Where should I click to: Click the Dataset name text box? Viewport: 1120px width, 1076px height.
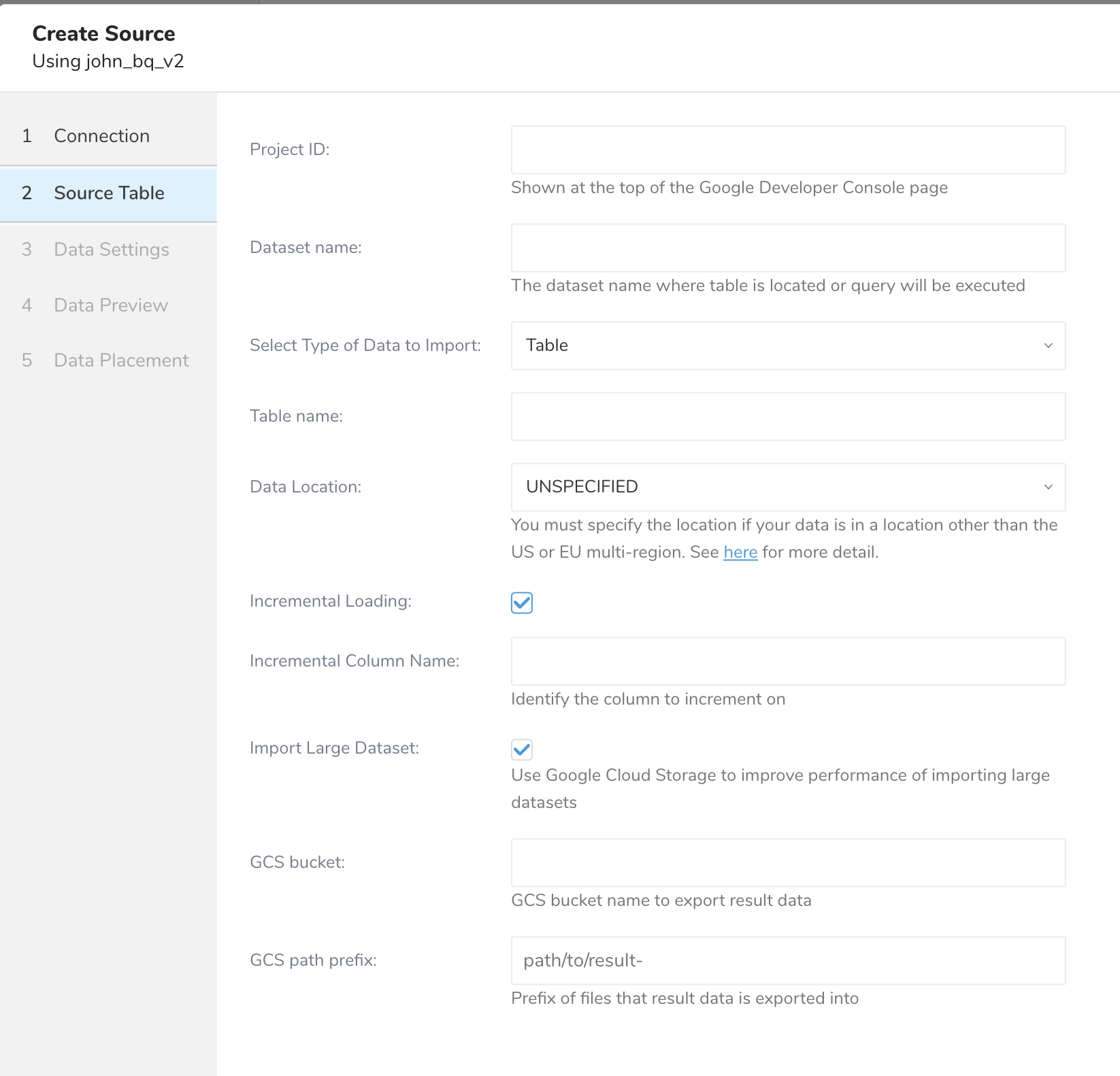point(787,248)
